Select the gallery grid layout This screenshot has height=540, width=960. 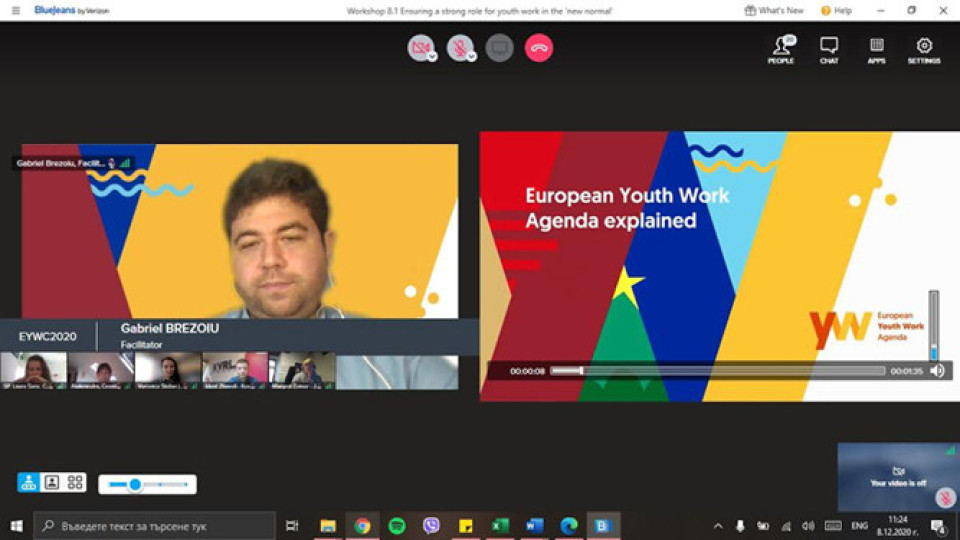(75, 482)
